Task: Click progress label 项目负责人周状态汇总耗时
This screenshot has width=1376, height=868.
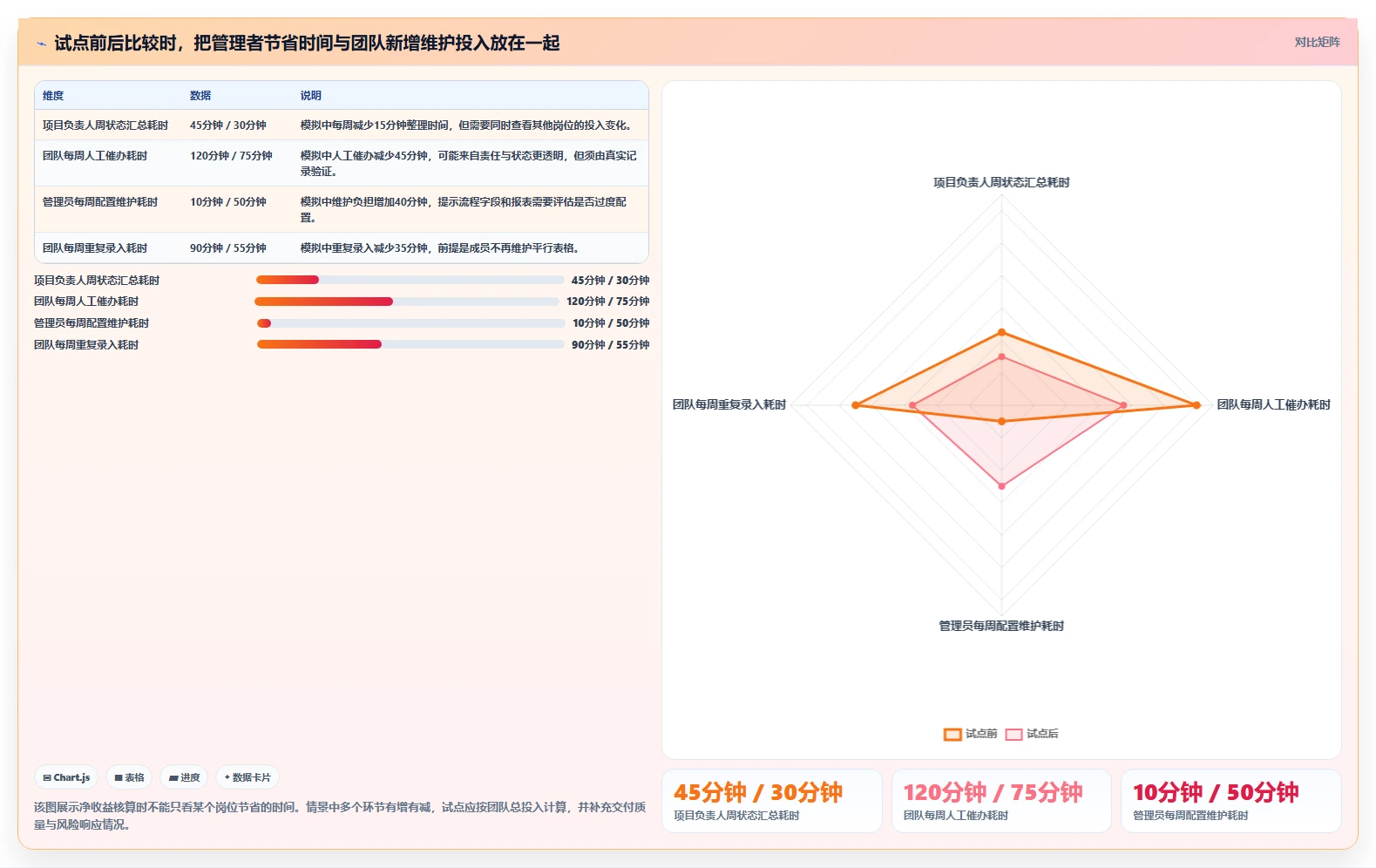Action: (x=97, y=281)
